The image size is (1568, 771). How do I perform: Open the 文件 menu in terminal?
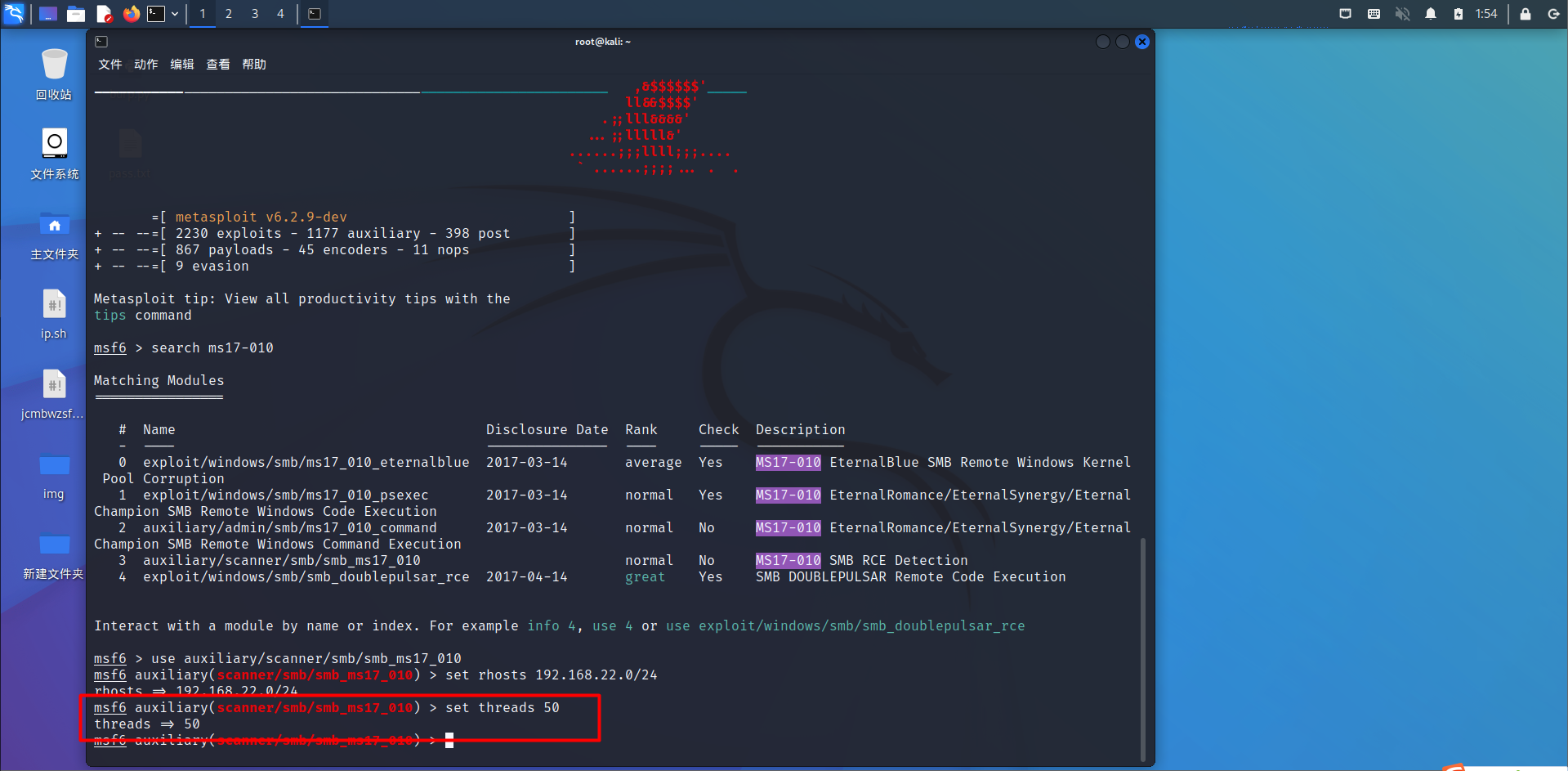110,65
